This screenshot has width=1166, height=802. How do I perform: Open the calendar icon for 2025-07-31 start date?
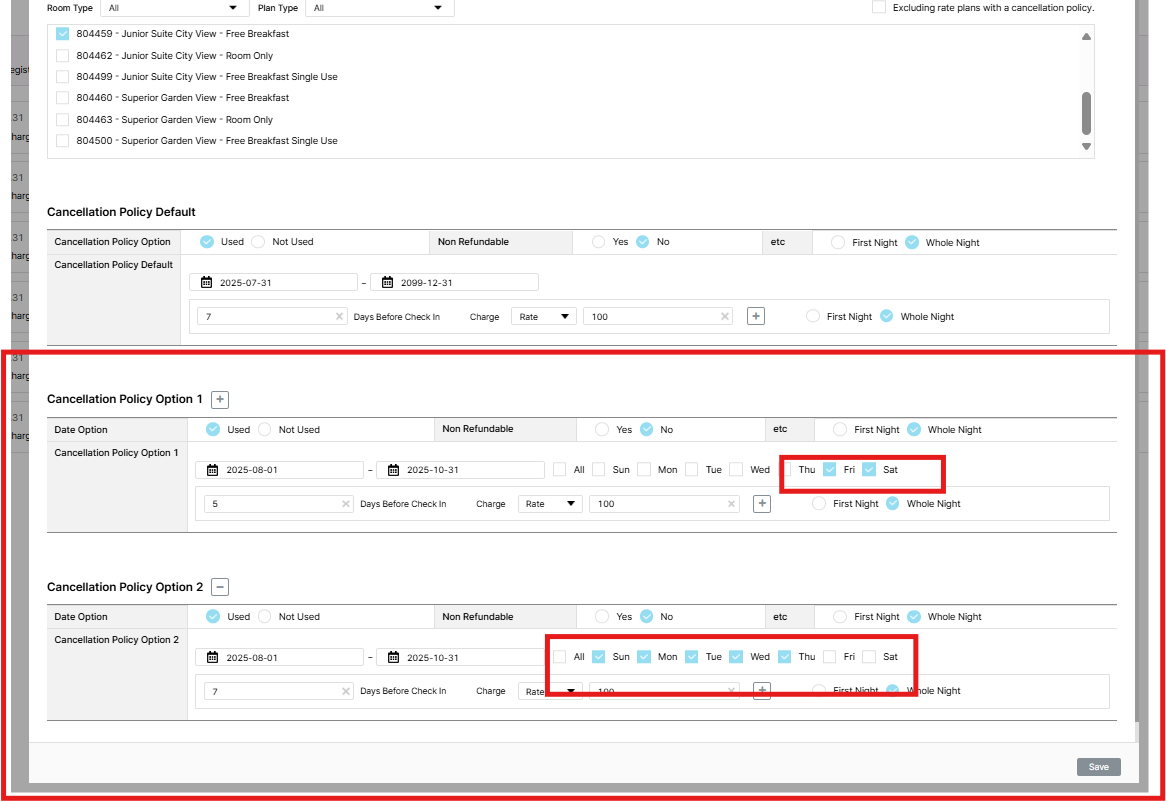tap(207, 282)
